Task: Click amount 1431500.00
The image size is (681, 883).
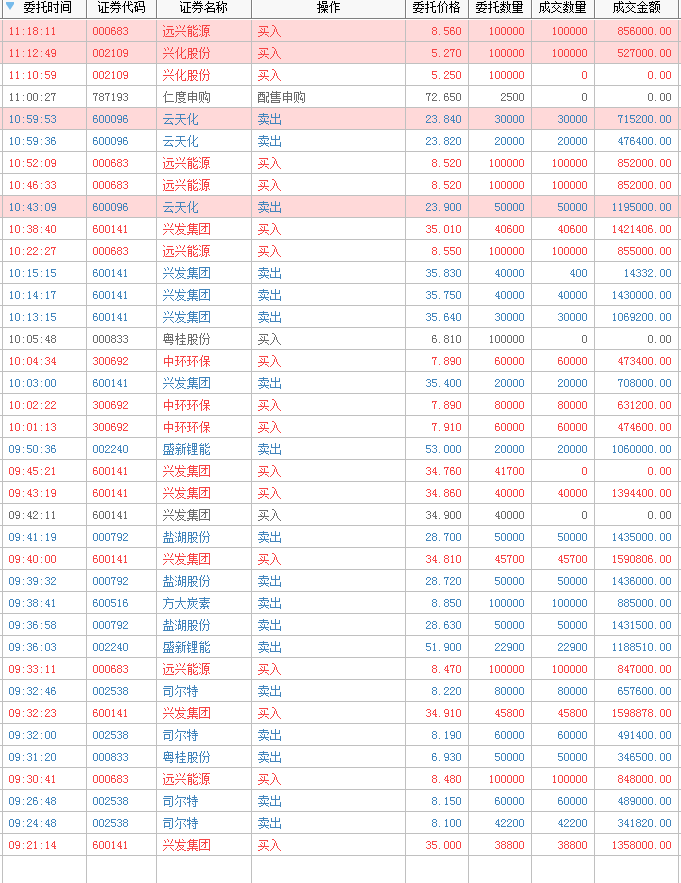Action: pos(642,625)
